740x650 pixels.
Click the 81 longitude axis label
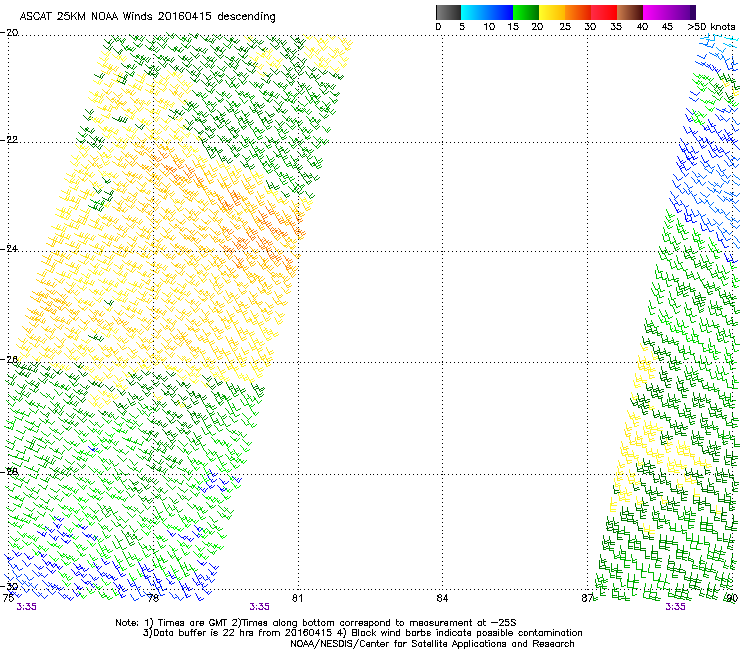[x=297, y=598]
